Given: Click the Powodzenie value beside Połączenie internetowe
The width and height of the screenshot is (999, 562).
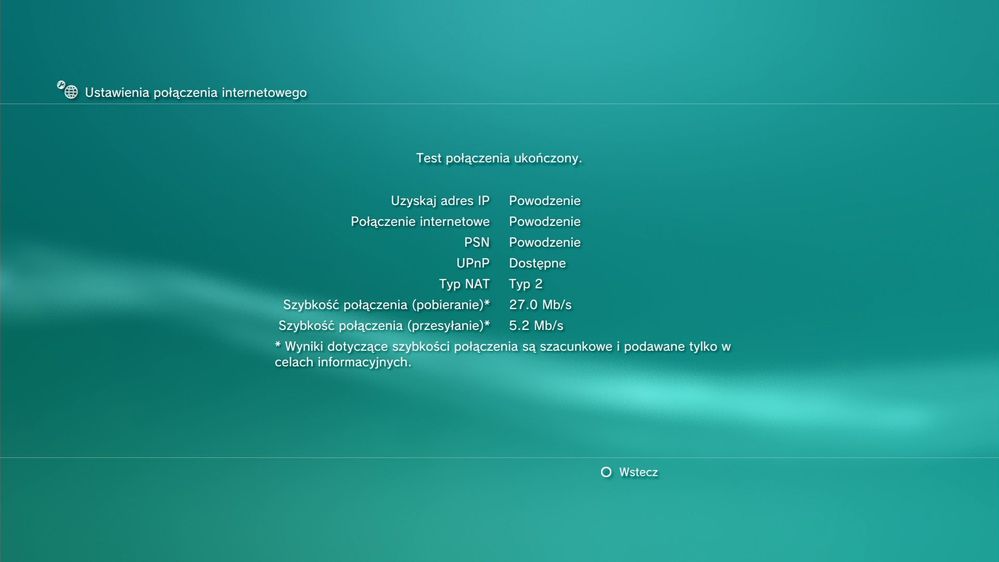Looking at the screenshot, I should point(545,222).
